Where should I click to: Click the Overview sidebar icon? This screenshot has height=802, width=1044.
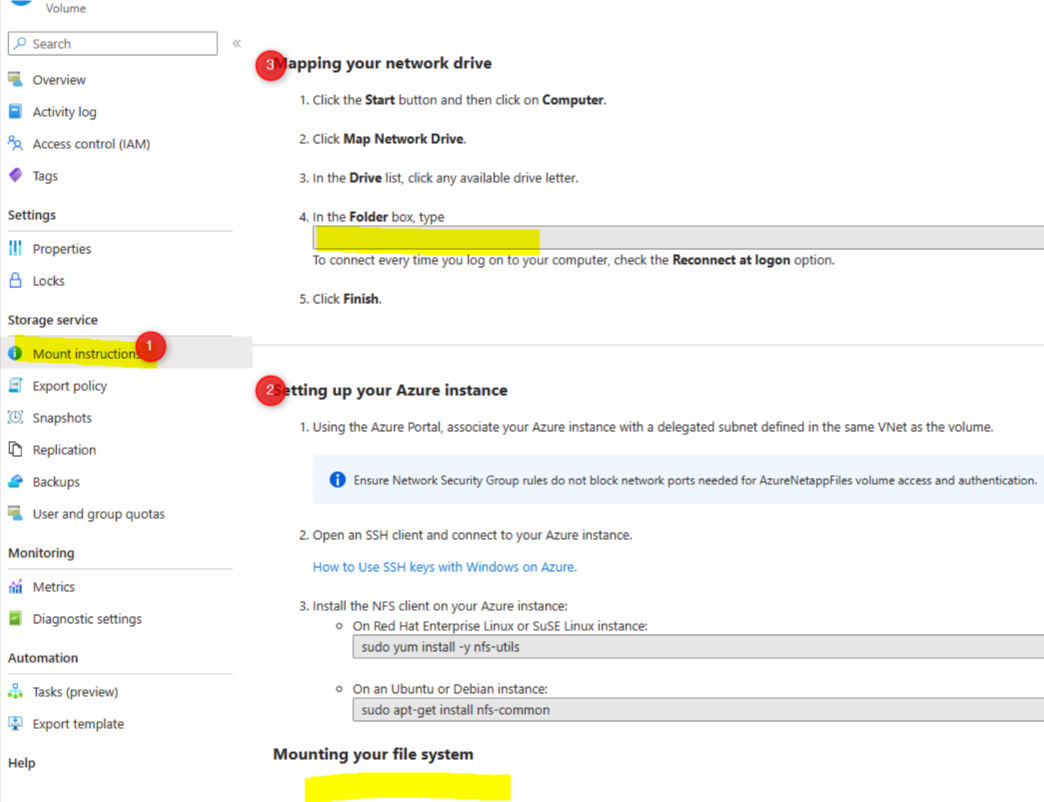[15, 79]
